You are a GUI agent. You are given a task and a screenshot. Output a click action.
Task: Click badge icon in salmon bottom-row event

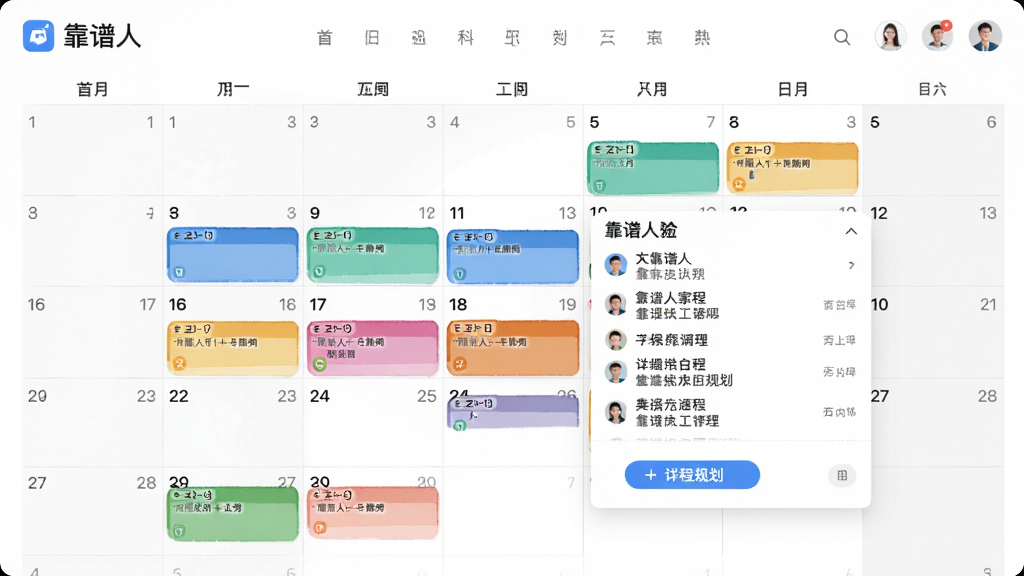[319, 527]
